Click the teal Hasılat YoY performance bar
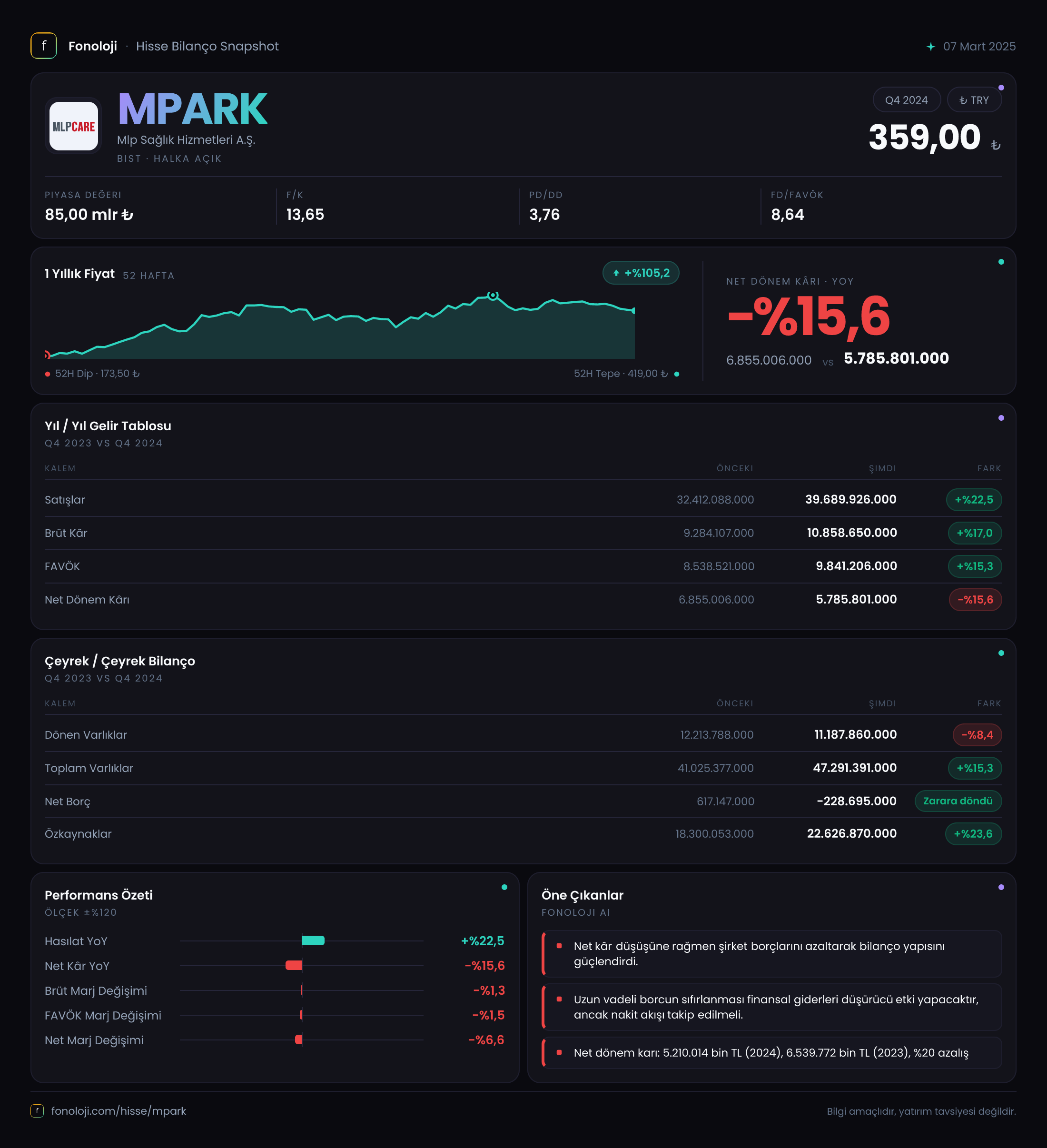The image size is (1047, 1148). point(313,940)
